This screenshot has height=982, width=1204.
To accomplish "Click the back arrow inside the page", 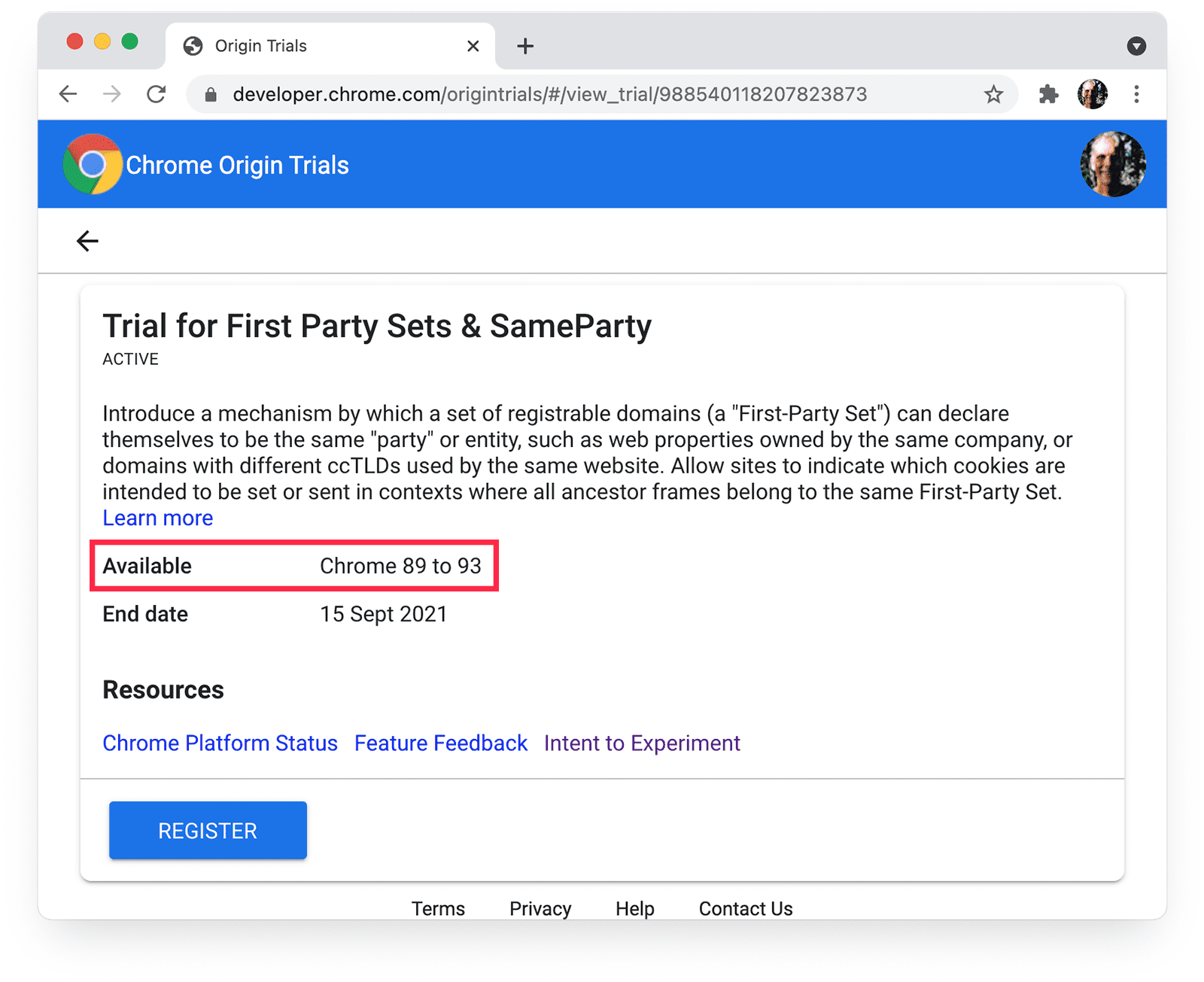I will 87,241.
